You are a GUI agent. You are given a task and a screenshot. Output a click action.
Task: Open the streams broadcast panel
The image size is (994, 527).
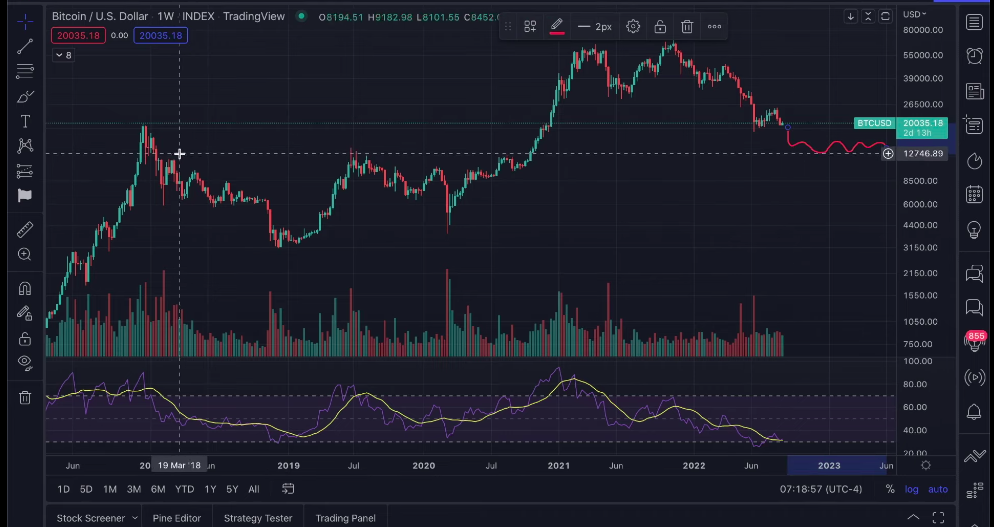click(974, 377)
